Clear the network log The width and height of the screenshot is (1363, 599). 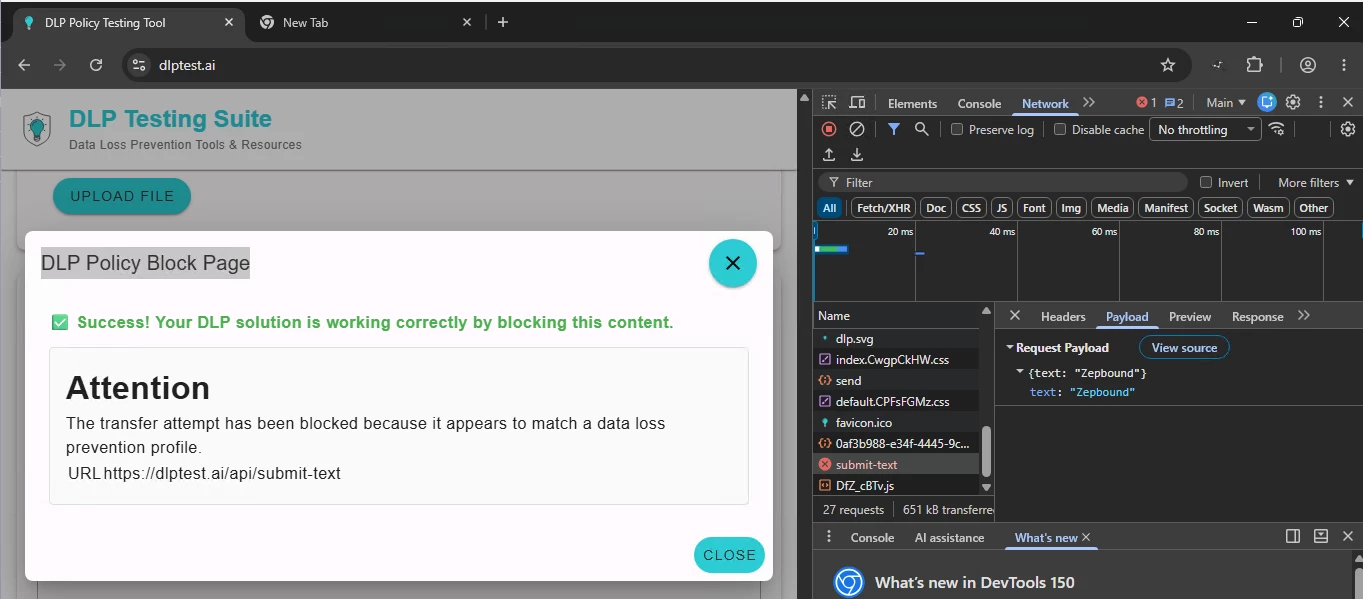pos(857,129)
